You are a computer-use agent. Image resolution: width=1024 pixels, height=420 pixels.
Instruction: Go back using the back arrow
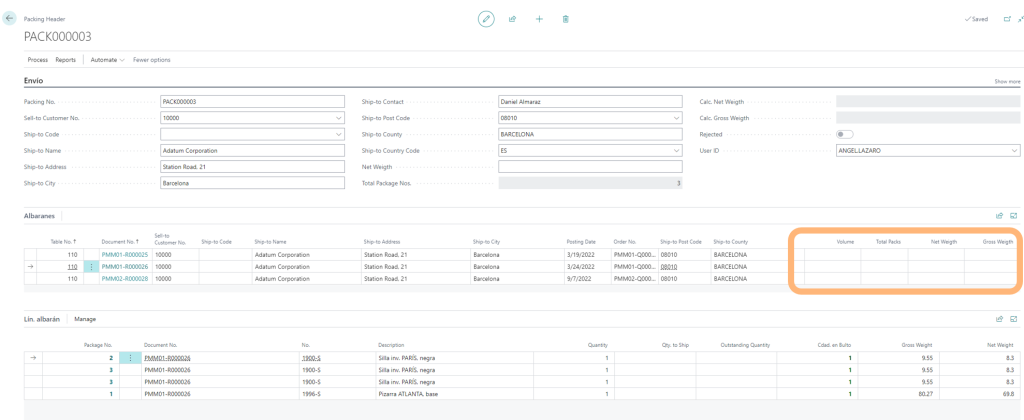click(x=9, y=19)
